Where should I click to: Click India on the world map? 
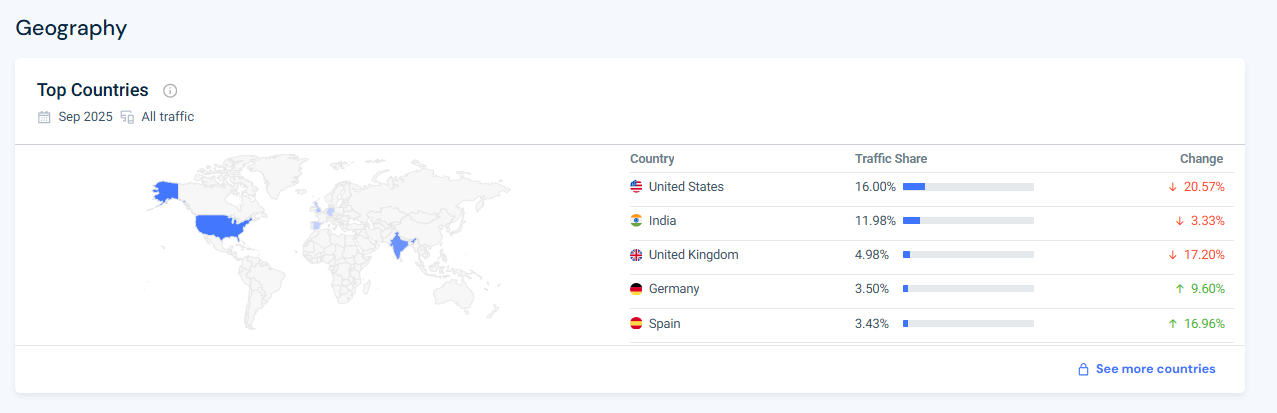pyautogui.click(x=398, y=246)
